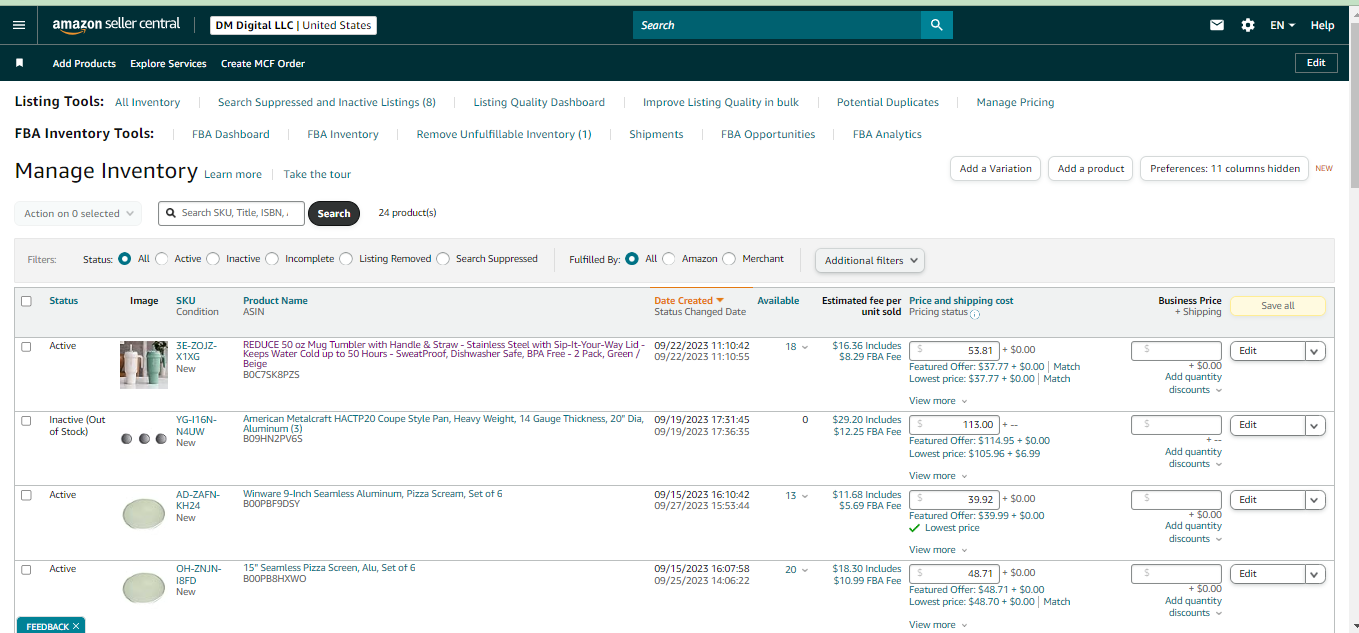Click the search magnifier button in header

(937, 25)
